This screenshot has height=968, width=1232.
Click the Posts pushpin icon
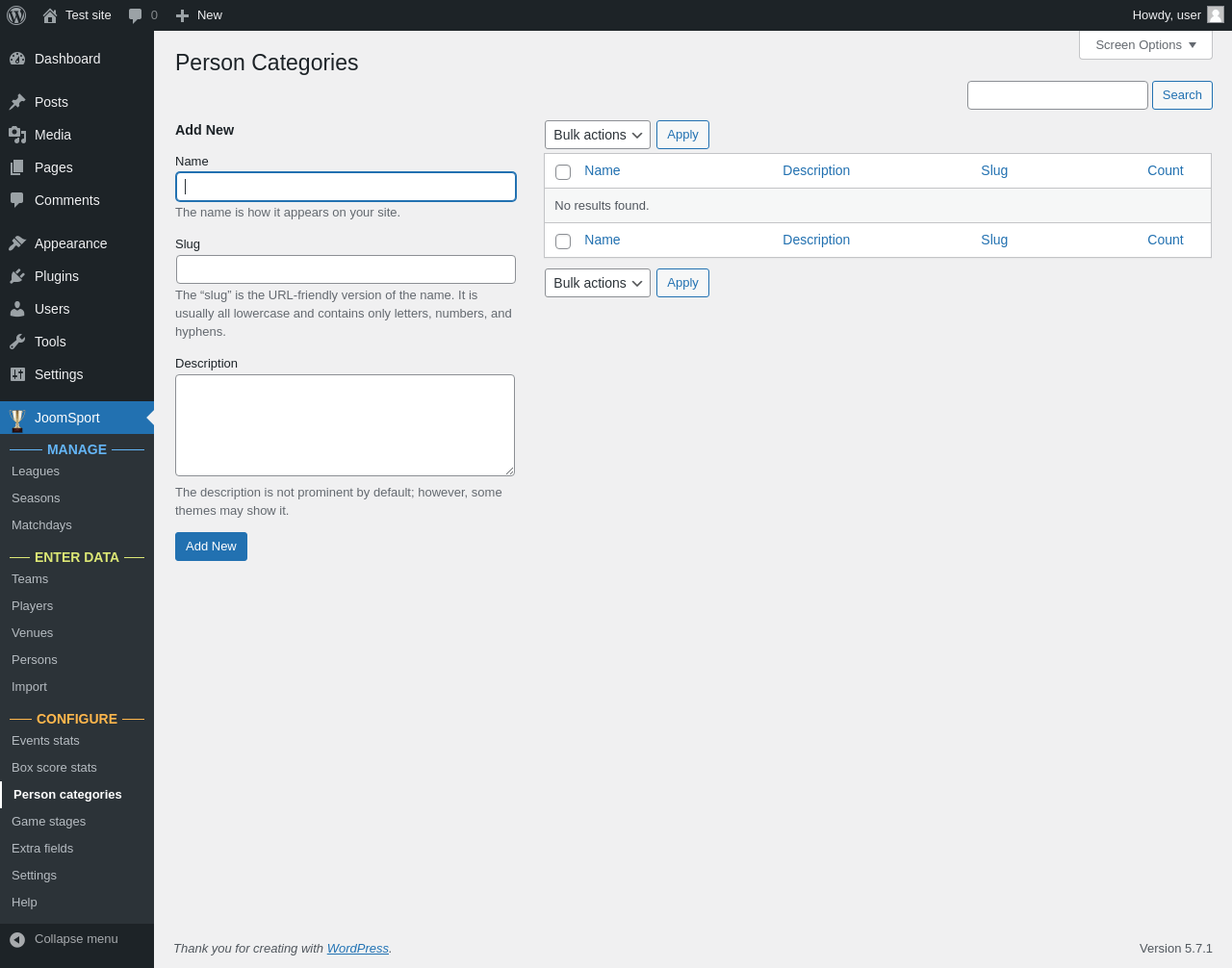tap(17, 102)
